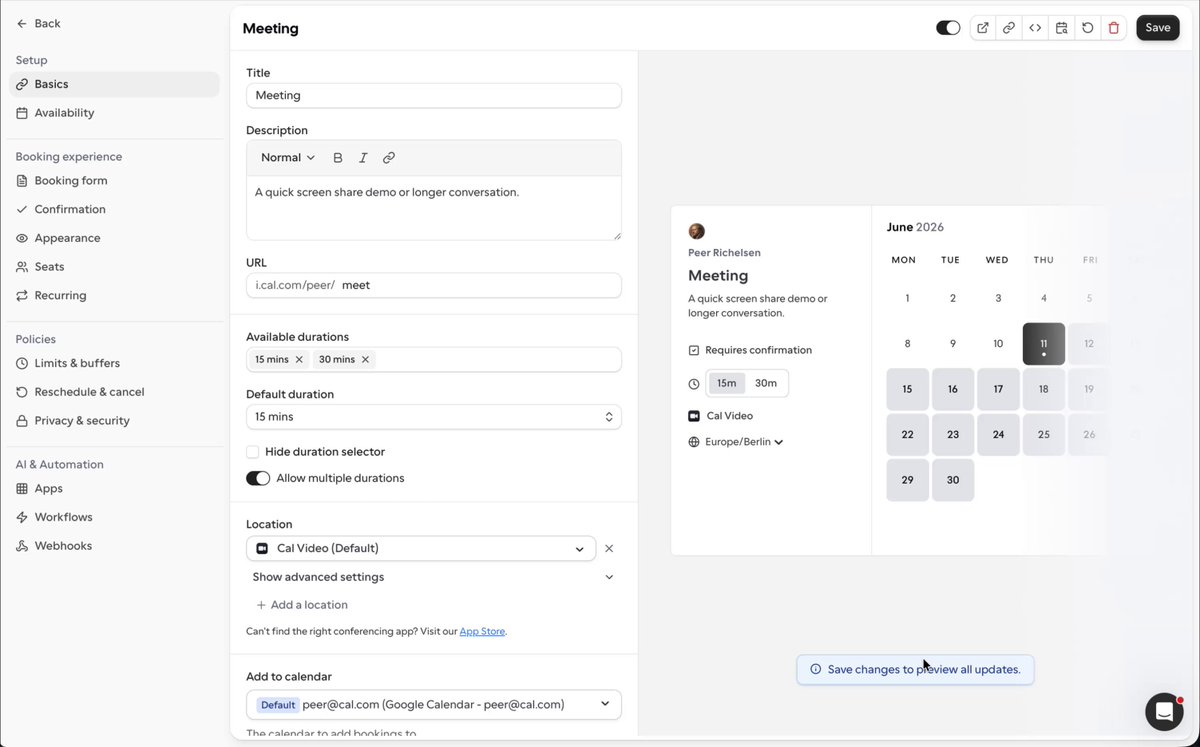Open event preview in new tab icon
Screen dimensions: 1200x747
[983, 28]
